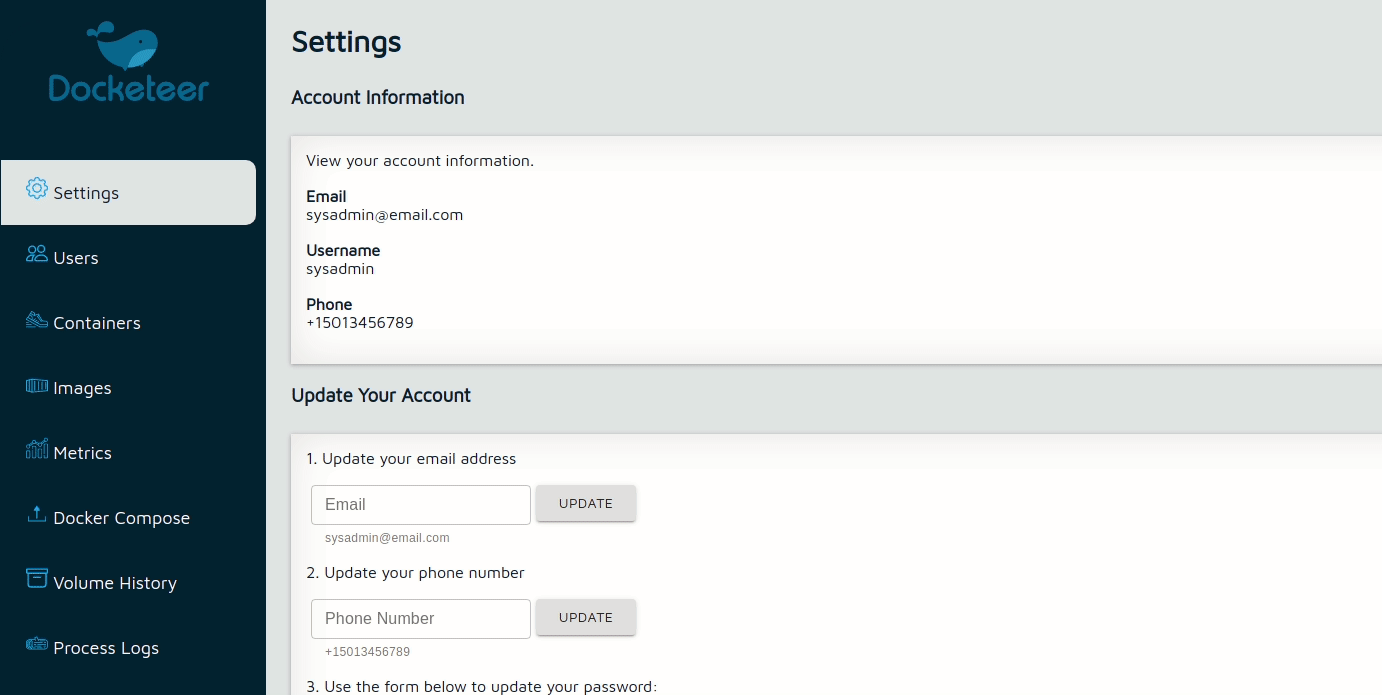Click the bold Username label
This screenshot has width=1382, height=695.
[x=343, y=251]
